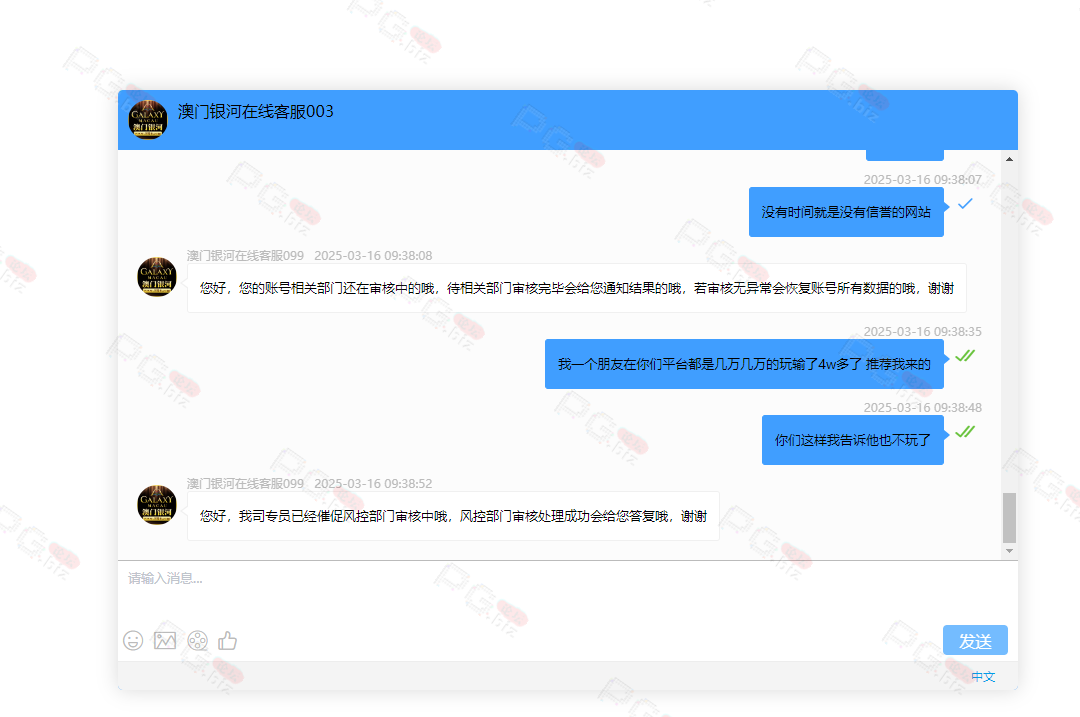
Task: Click the chat scrollbar up arrow
Action: coord(1009,159)
